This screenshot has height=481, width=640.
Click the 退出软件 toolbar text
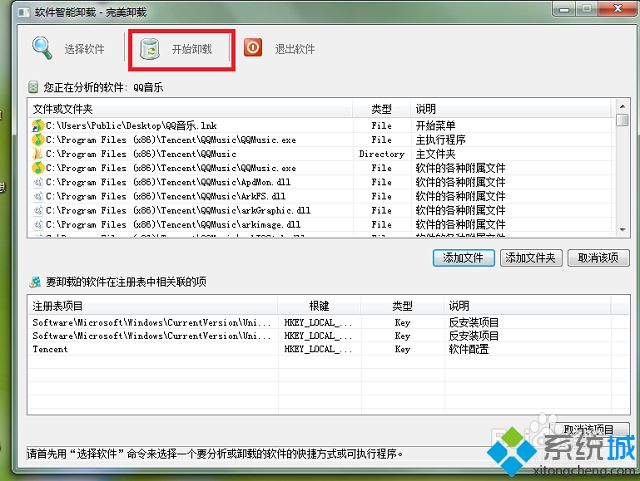tap(295, 49)
